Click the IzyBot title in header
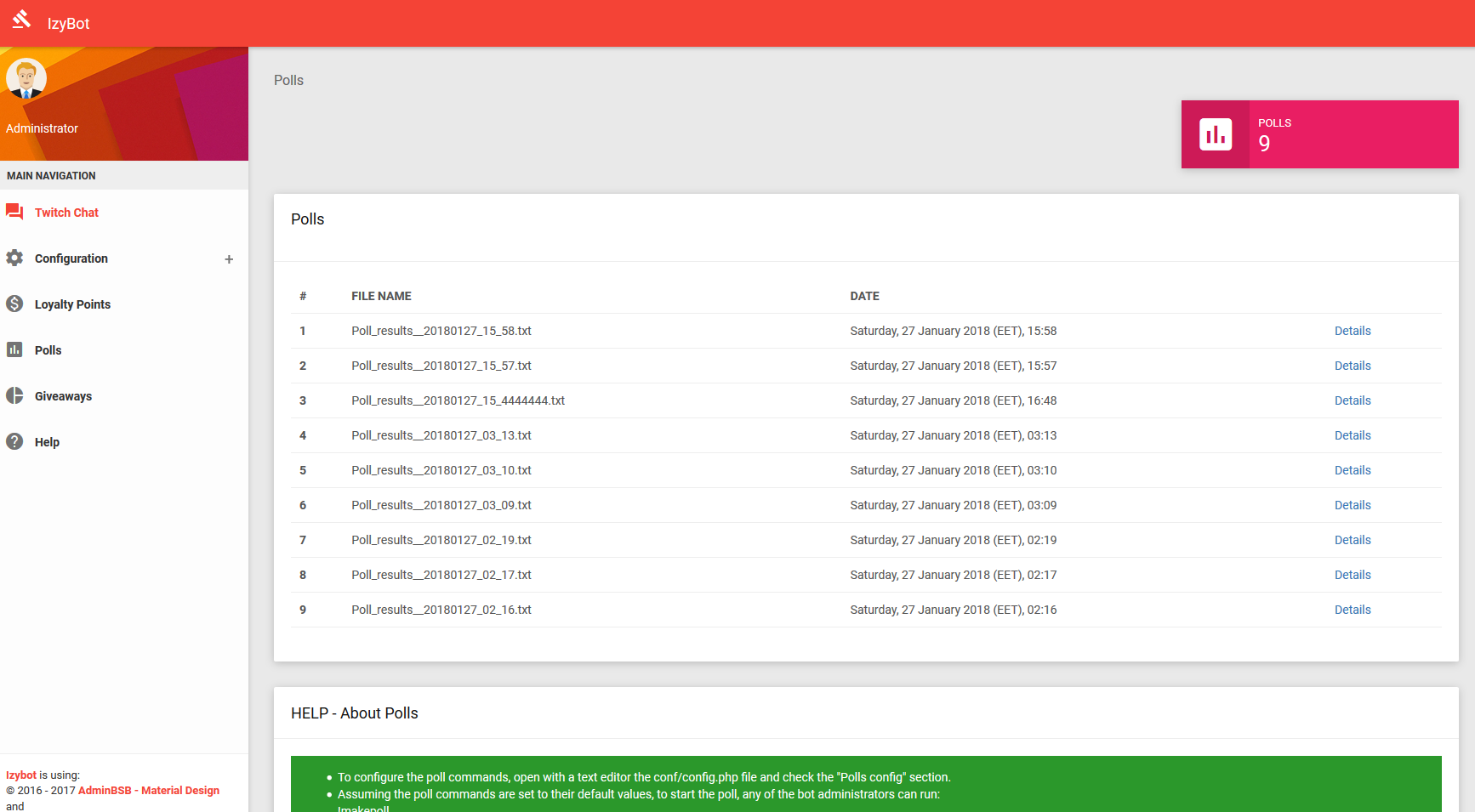 click(68, 24)
